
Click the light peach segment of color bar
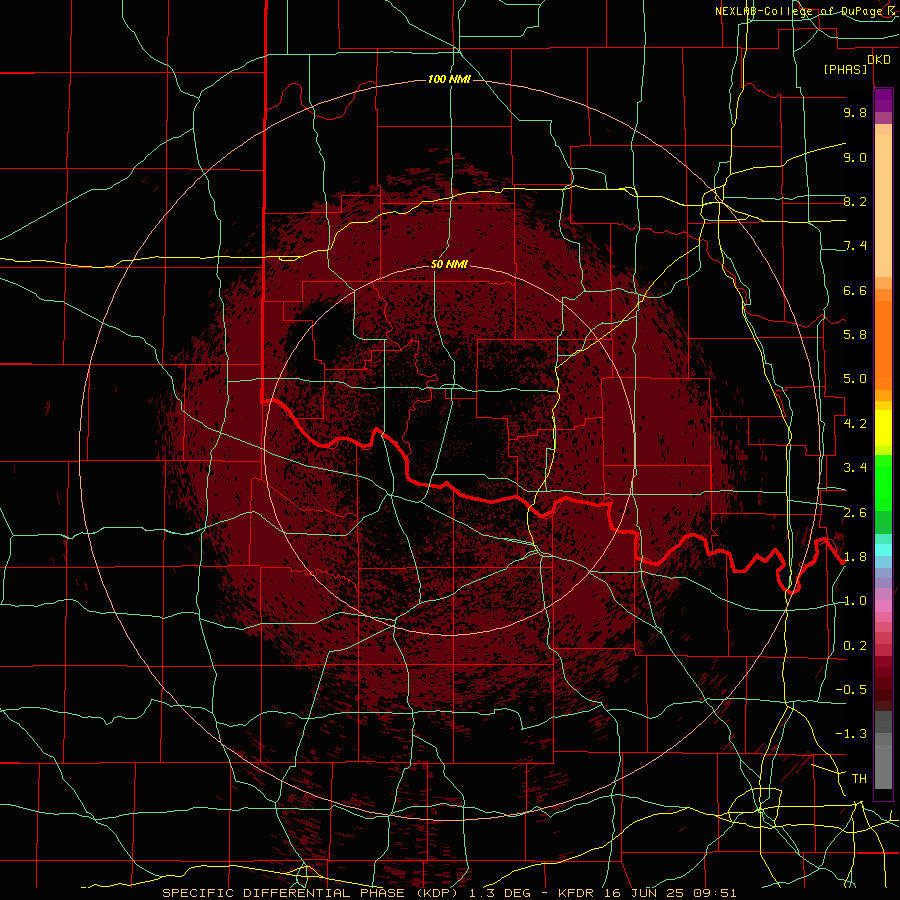pyautogui.click(x=883, y=205)
